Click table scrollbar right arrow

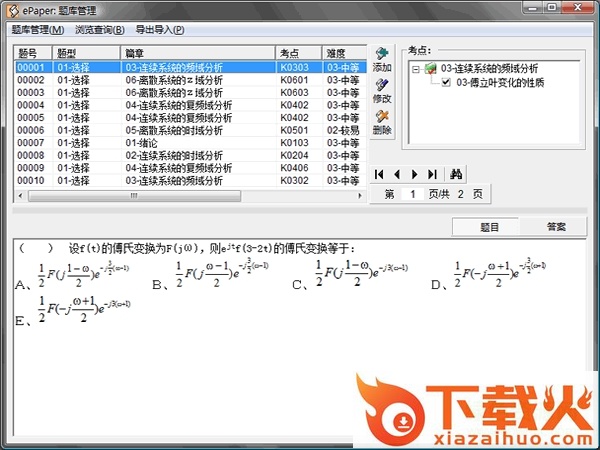360,196
